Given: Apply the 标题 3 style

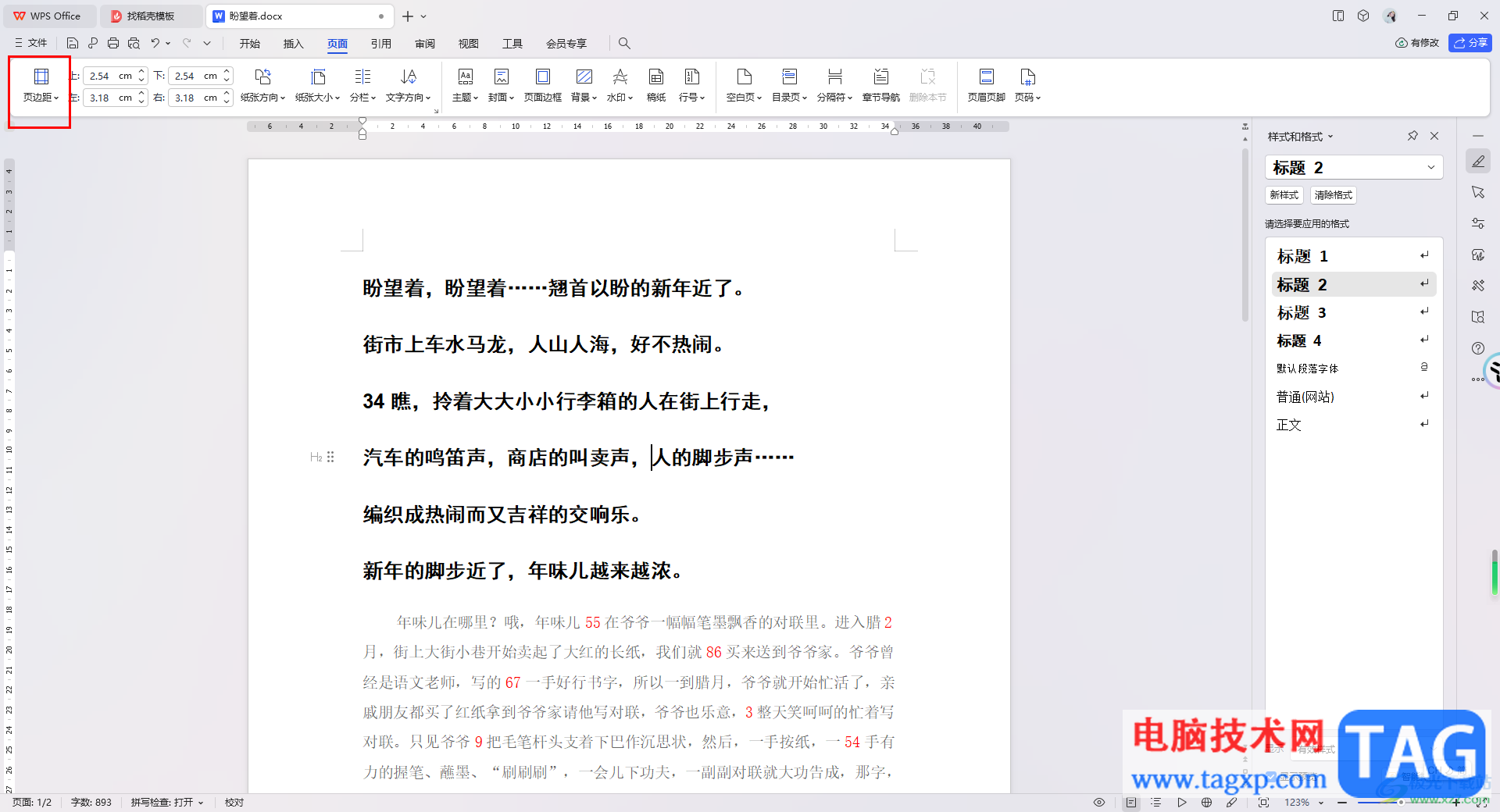Looking at the screenshot, I should pos(1354,312).
